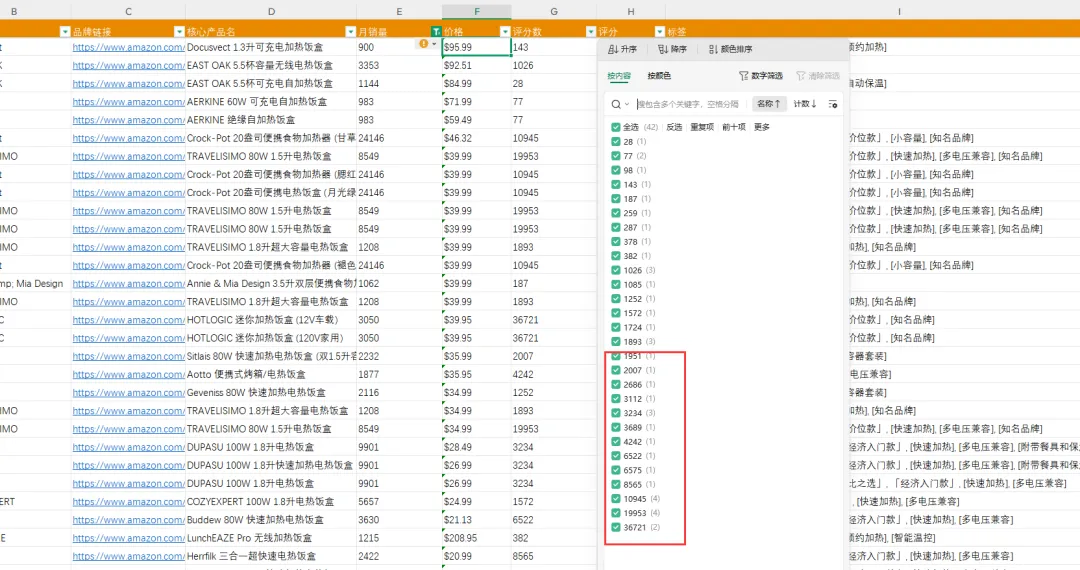
Task: Click 前十项 top ten option
Action: (x=734, y=127)
